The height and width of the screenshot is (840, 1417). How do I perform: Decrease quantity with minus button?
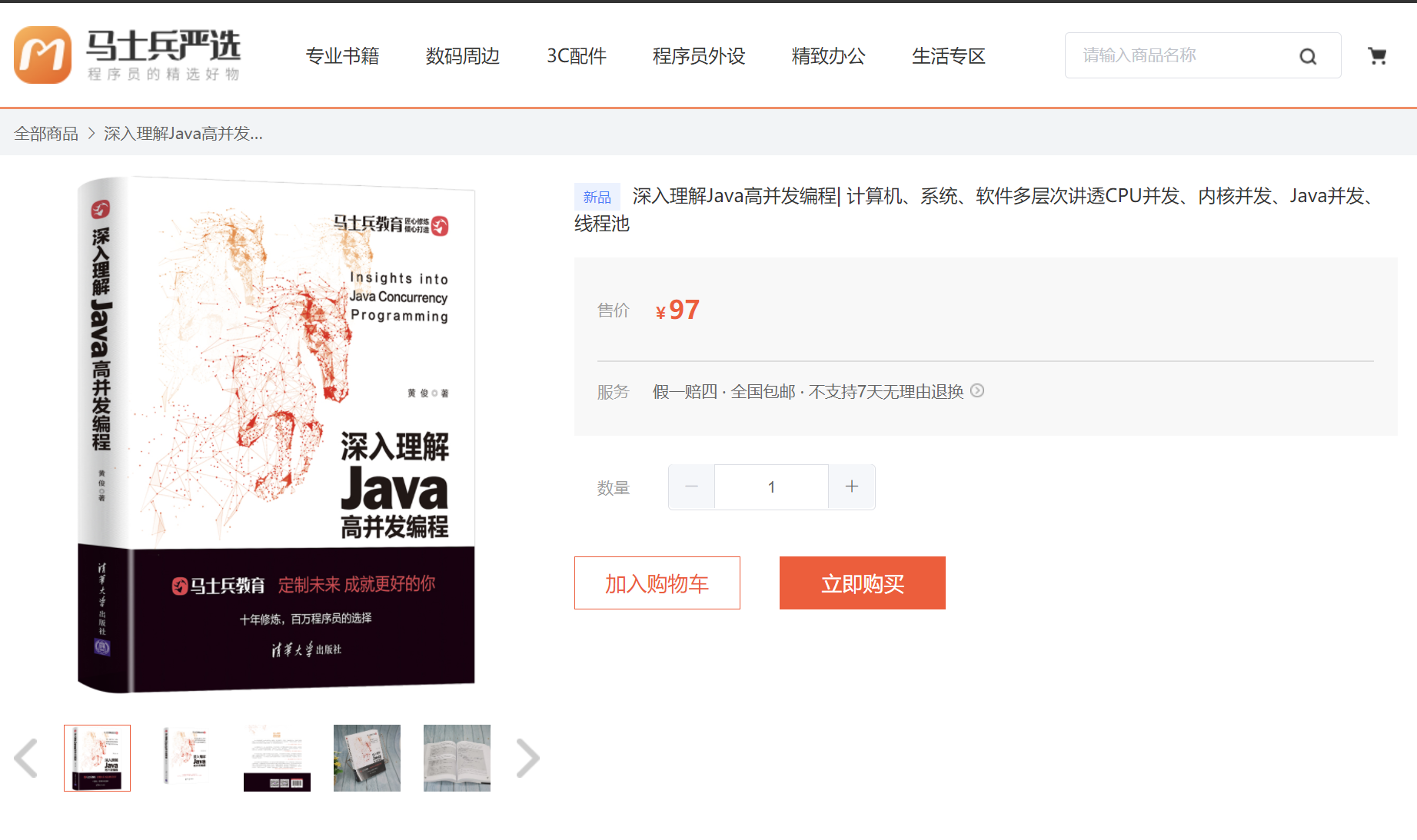tap(691, 486)
